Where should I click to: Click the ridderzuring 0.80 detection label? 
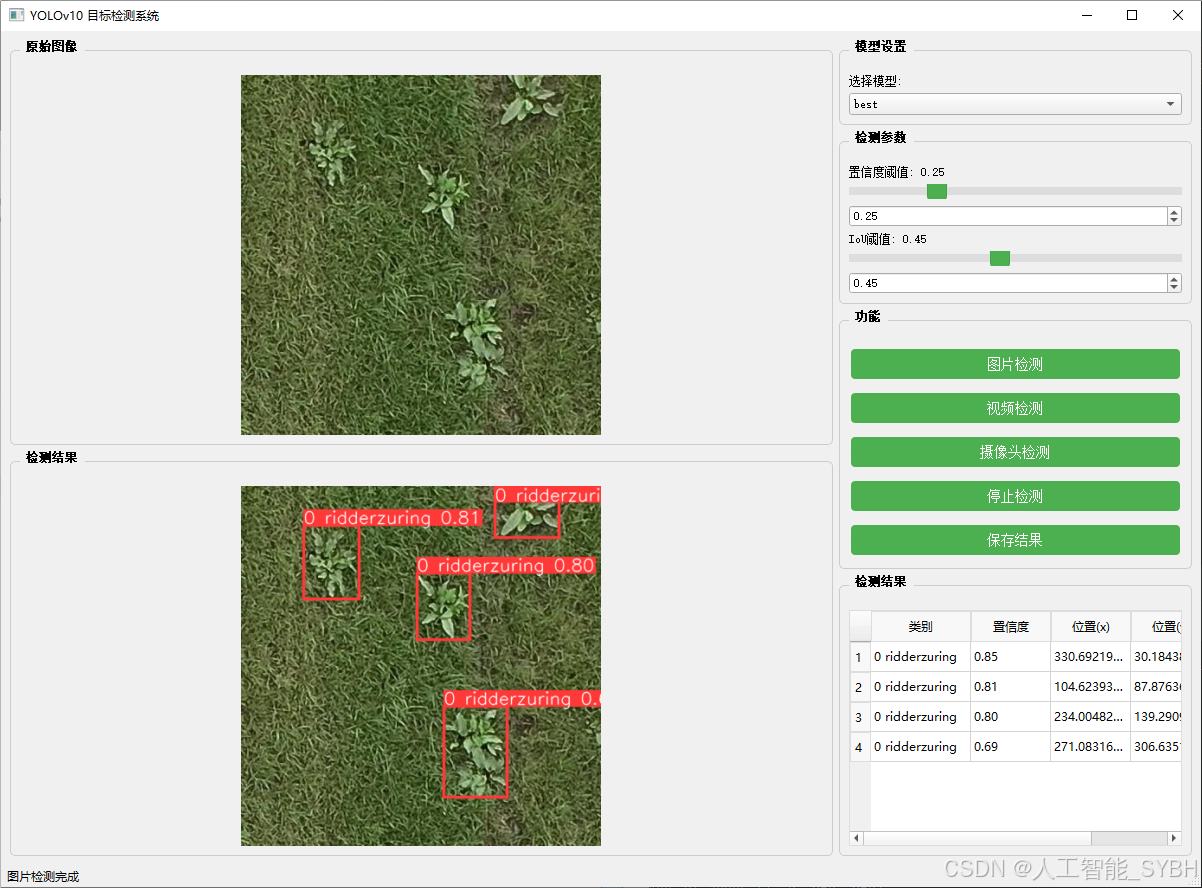(506, 566)
